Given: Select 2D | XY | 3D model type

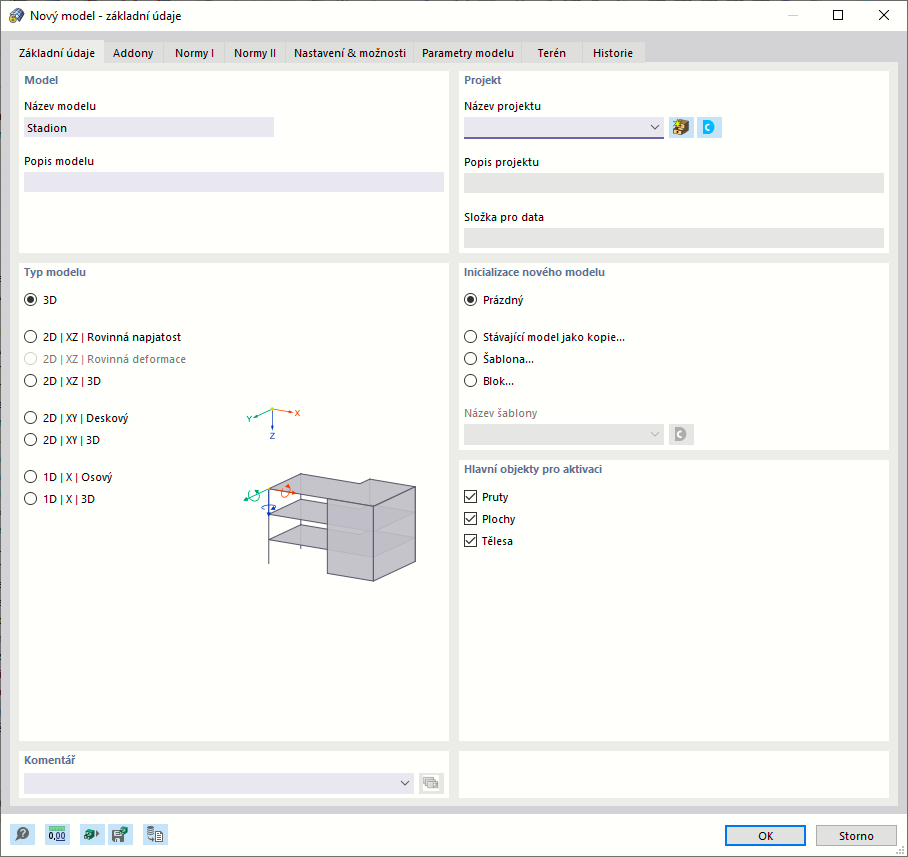Looking at the screenshot, I should [x=31, y=440].
